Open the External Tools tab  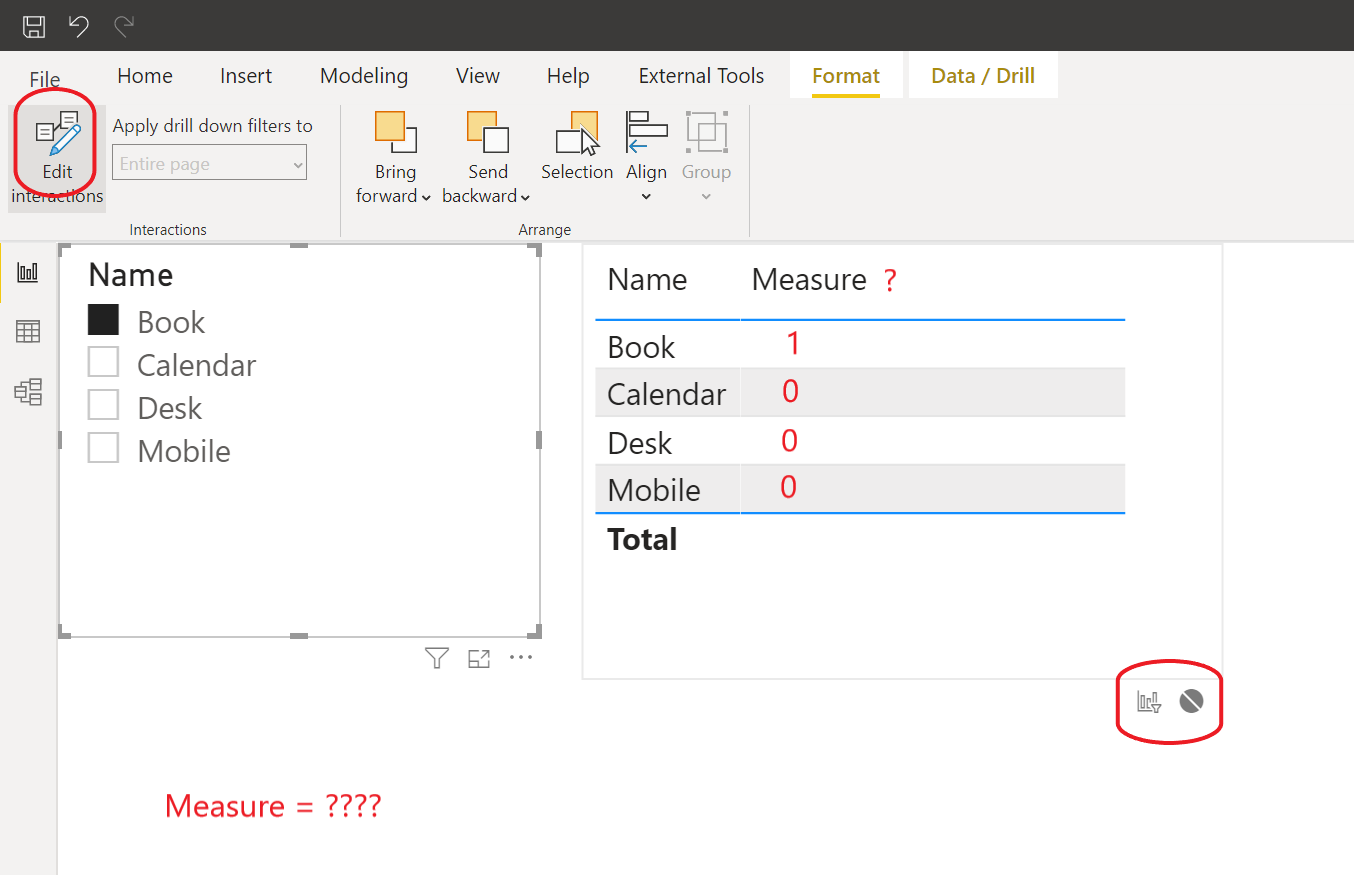point(701,76)
